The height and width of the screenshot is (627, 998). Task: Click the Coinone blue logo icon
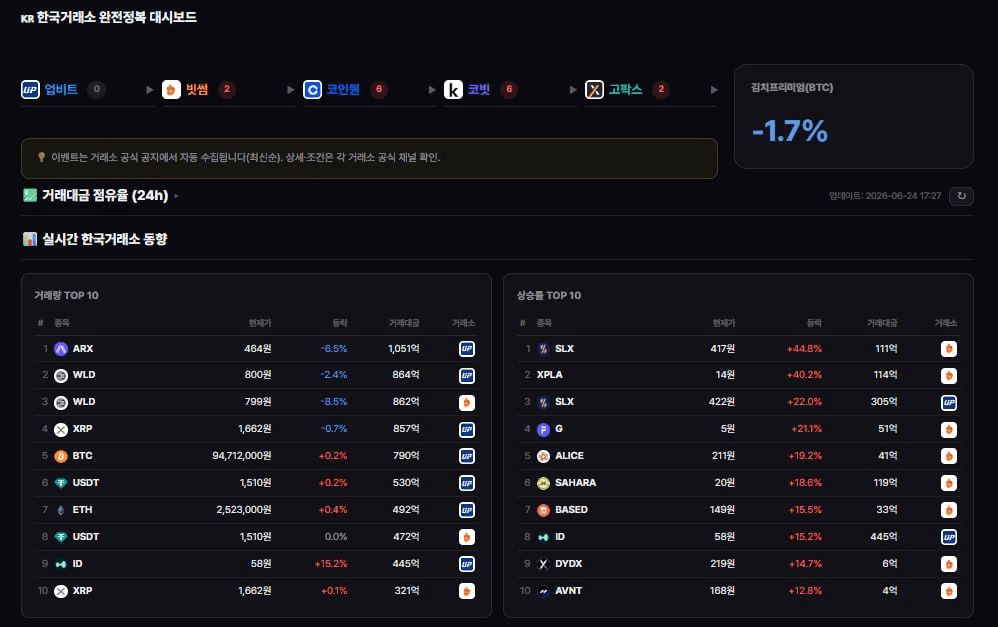pyautogui.click(x=313, y=90)
